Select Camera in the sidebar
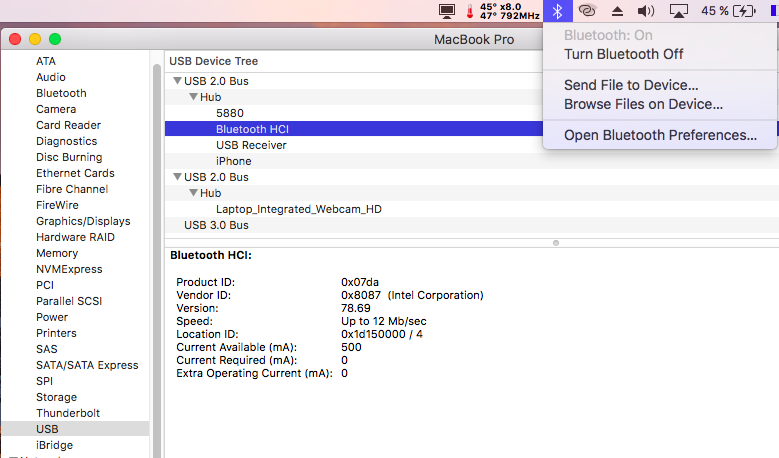 pyautogui.click(x=56, y=109)
